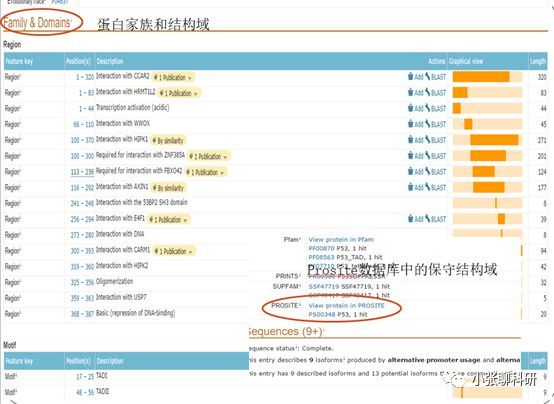This screenshot has height=404, width=554.
Task: Click orange graphical bar for CCAR2 region
Action: tap(481, 77)
